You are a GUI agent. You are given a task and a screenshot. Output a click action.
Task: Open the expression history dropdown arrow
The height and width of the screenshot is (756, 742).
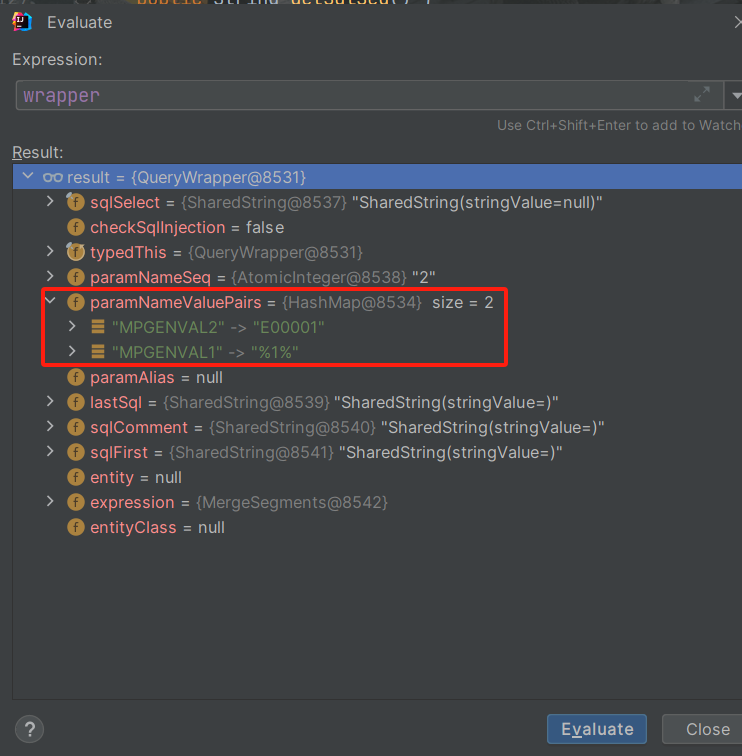tap(735, 95)
